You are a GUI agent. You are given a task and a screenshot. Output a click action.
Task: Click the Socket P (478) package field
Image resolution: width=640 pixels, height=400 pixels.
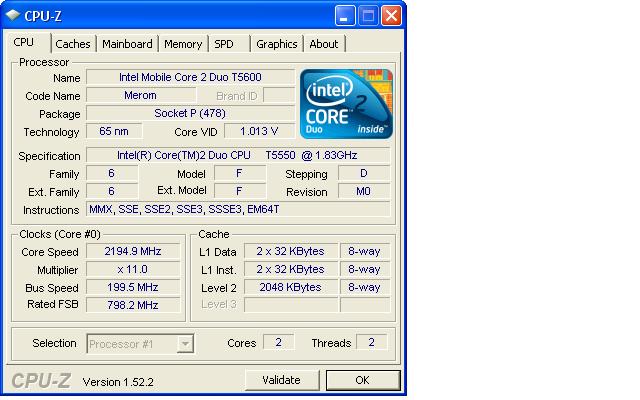tap(190, 113)
